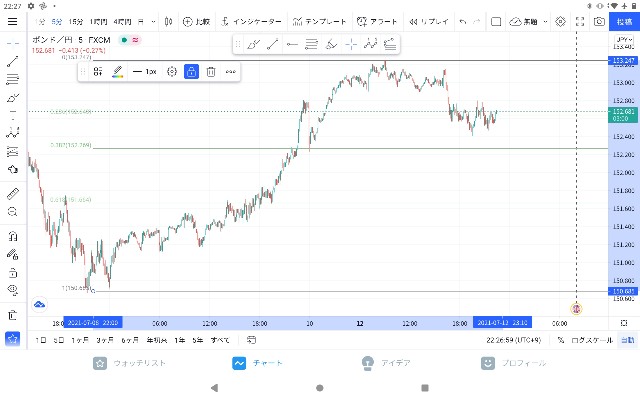Pick eraser tool in floating favorites toolbar

331,44
